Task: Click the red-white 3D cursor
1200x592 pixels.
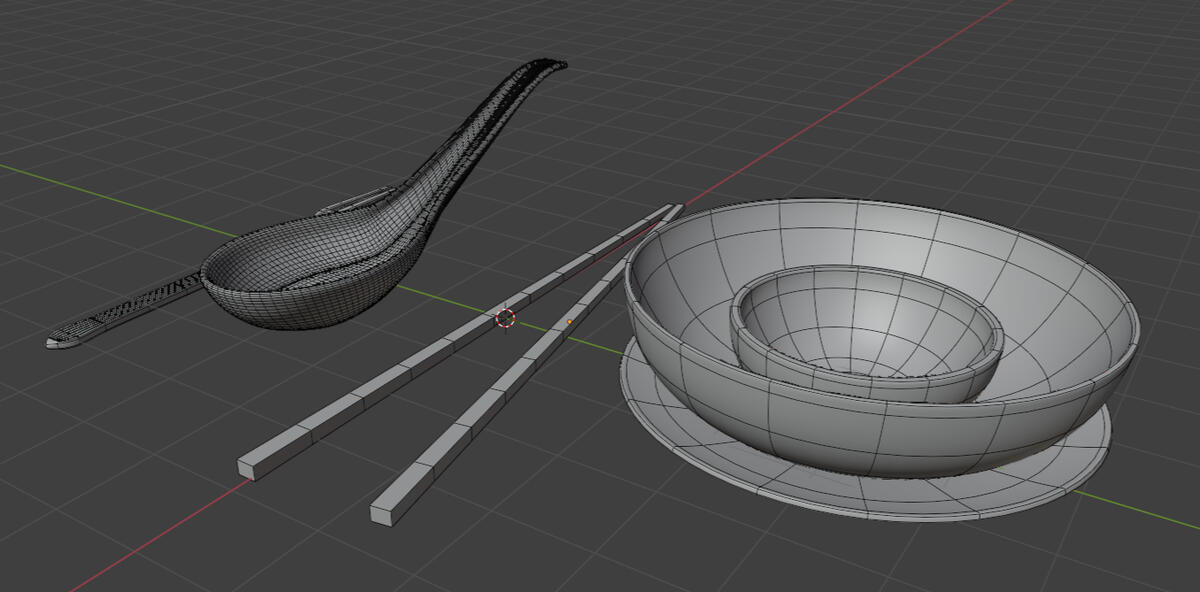Action: [x=505, y=318]
